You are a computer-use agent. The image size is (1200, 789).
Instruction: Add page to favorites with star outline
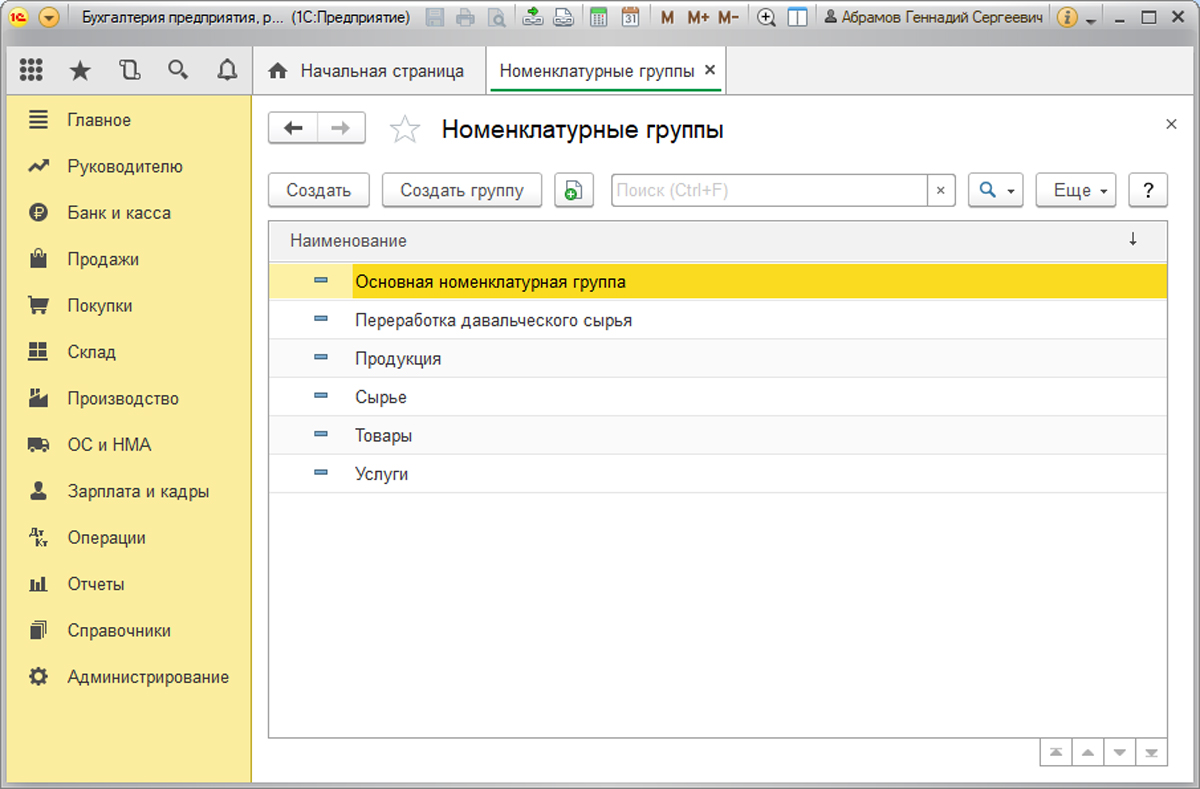tap(404, 129)
